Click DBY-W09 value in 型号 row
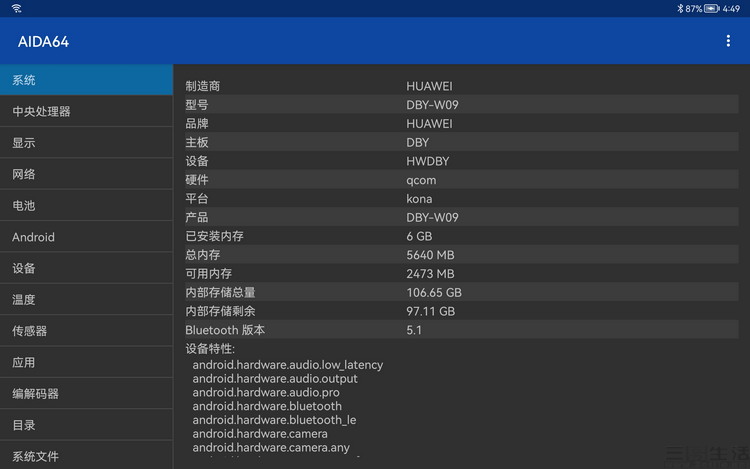The width and height of the screenshot is (750, 469). [432, 105]
